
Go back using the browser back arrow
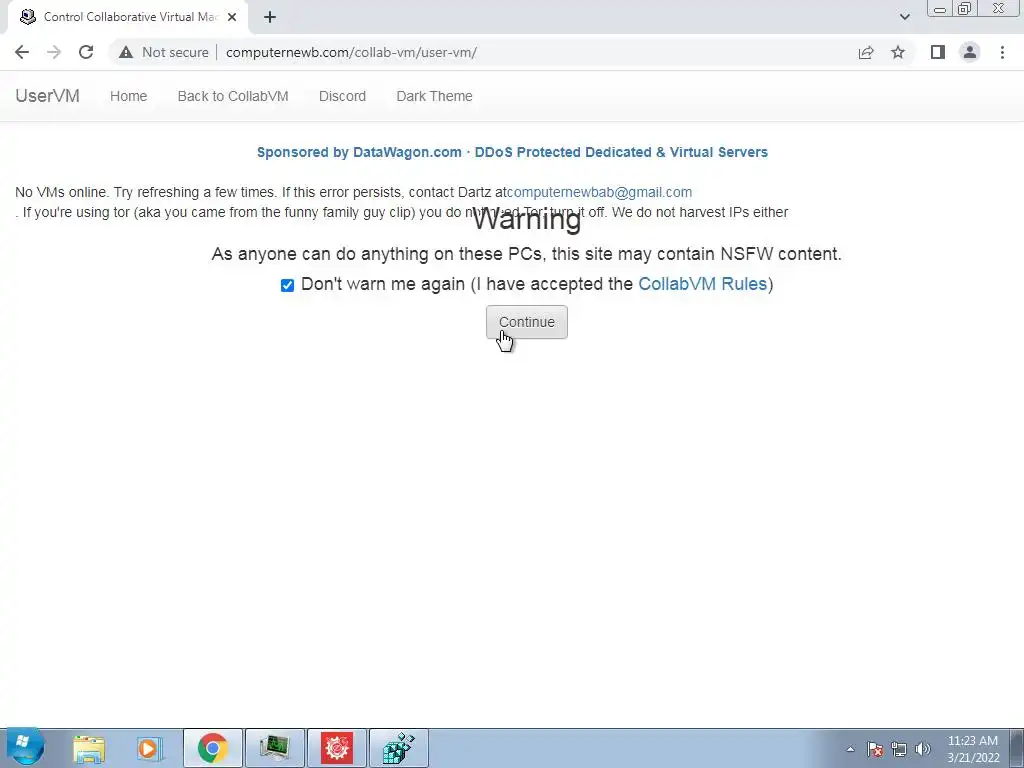[22, 52]
